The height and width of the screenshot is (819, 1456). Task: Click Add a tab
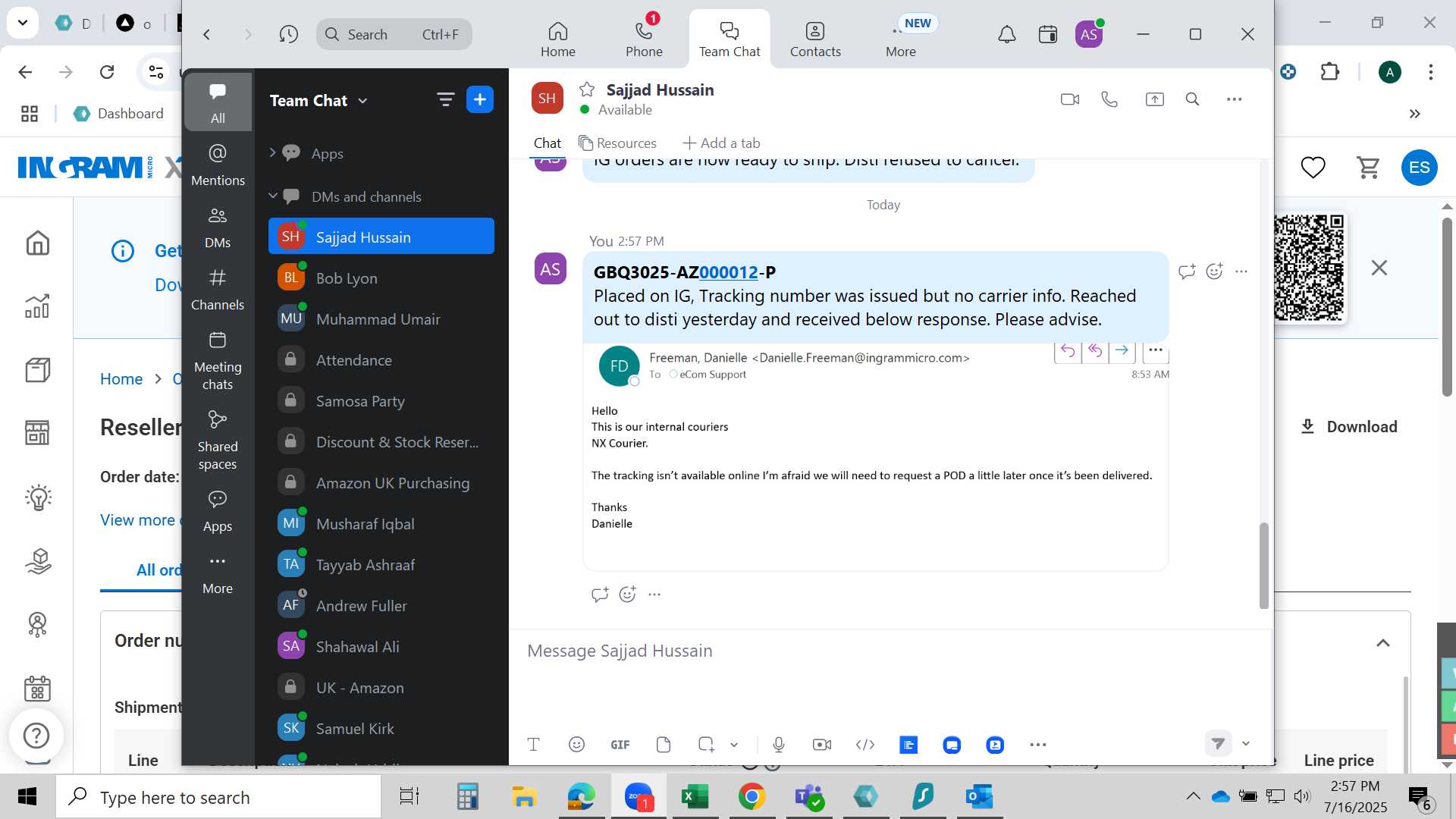721,143
